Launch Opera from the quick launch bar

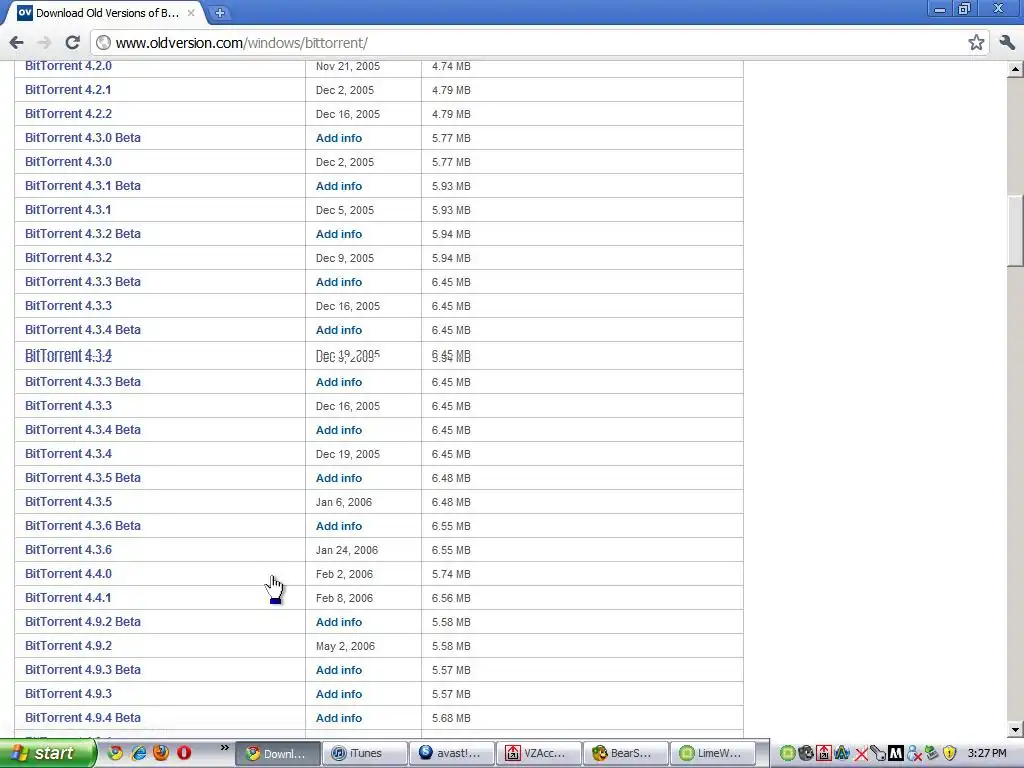[184, 753]
